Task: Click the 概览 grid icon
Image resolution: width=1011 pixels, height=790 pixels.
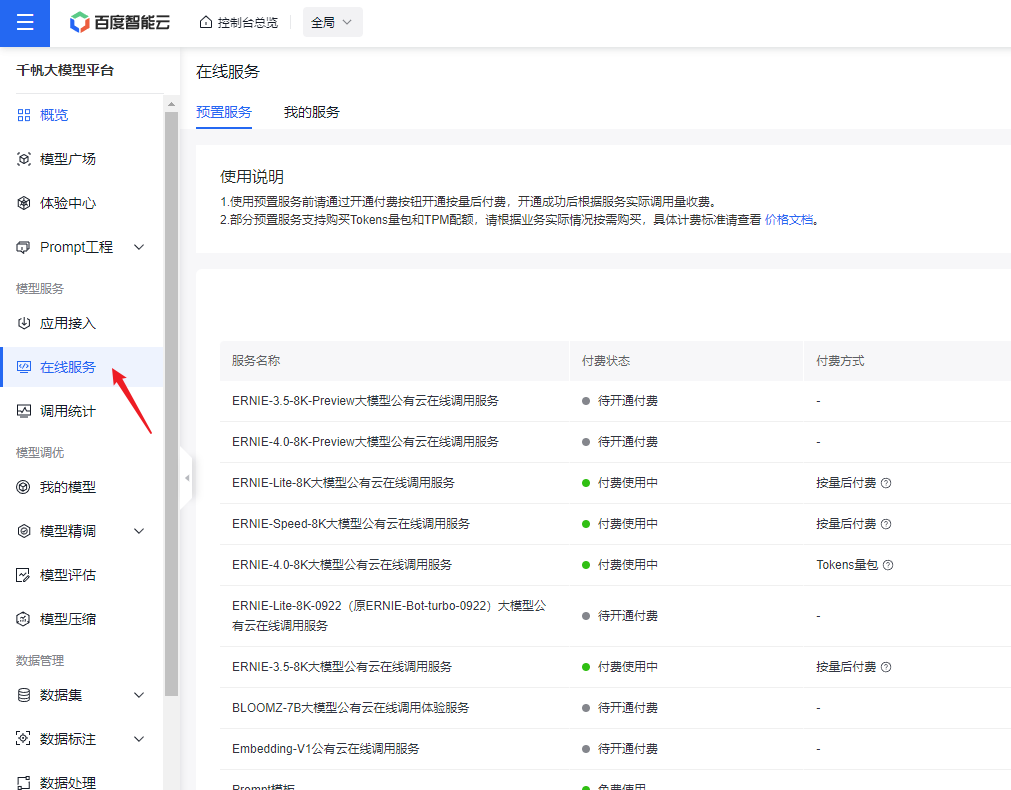Action: tap(24, 115)
